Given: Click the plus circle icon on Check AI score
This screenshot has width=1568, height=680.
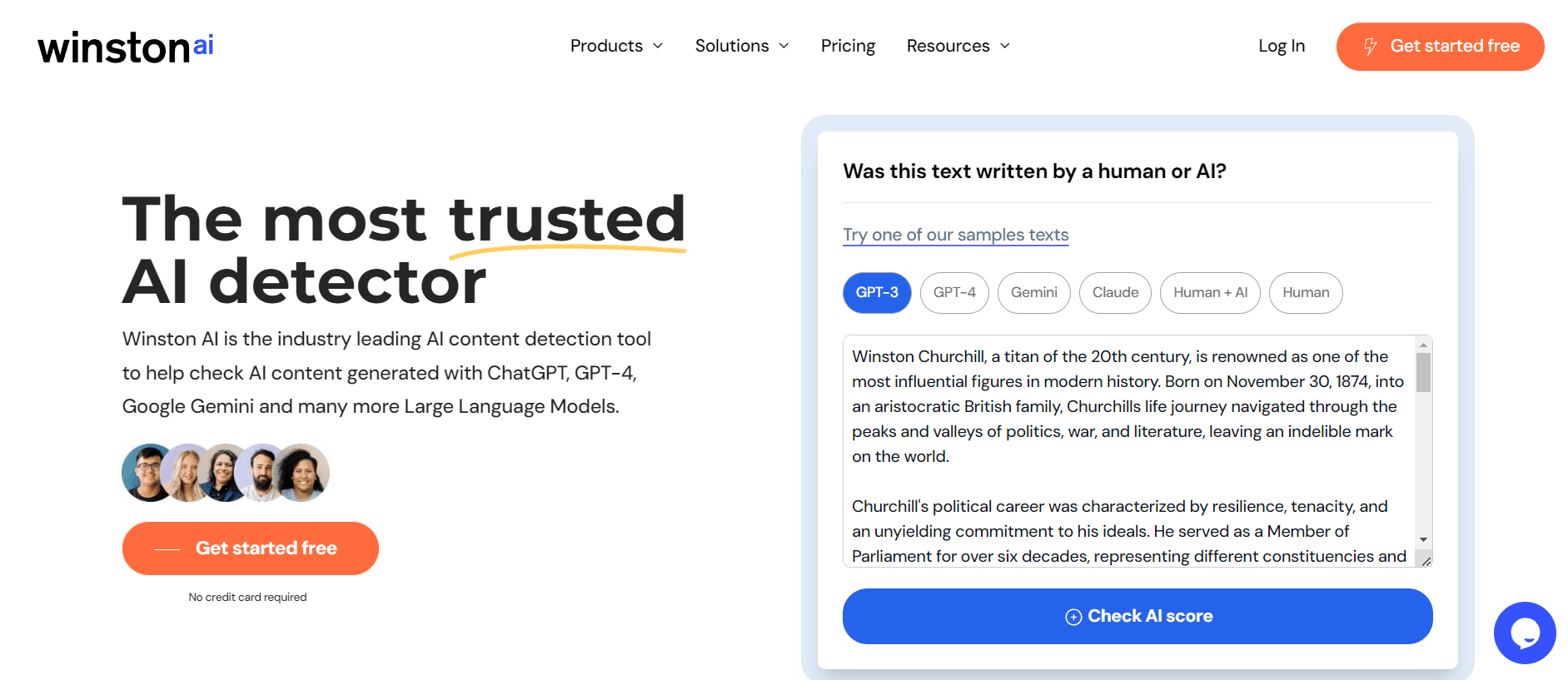Looking at the screenshot, I should 1073,617.
